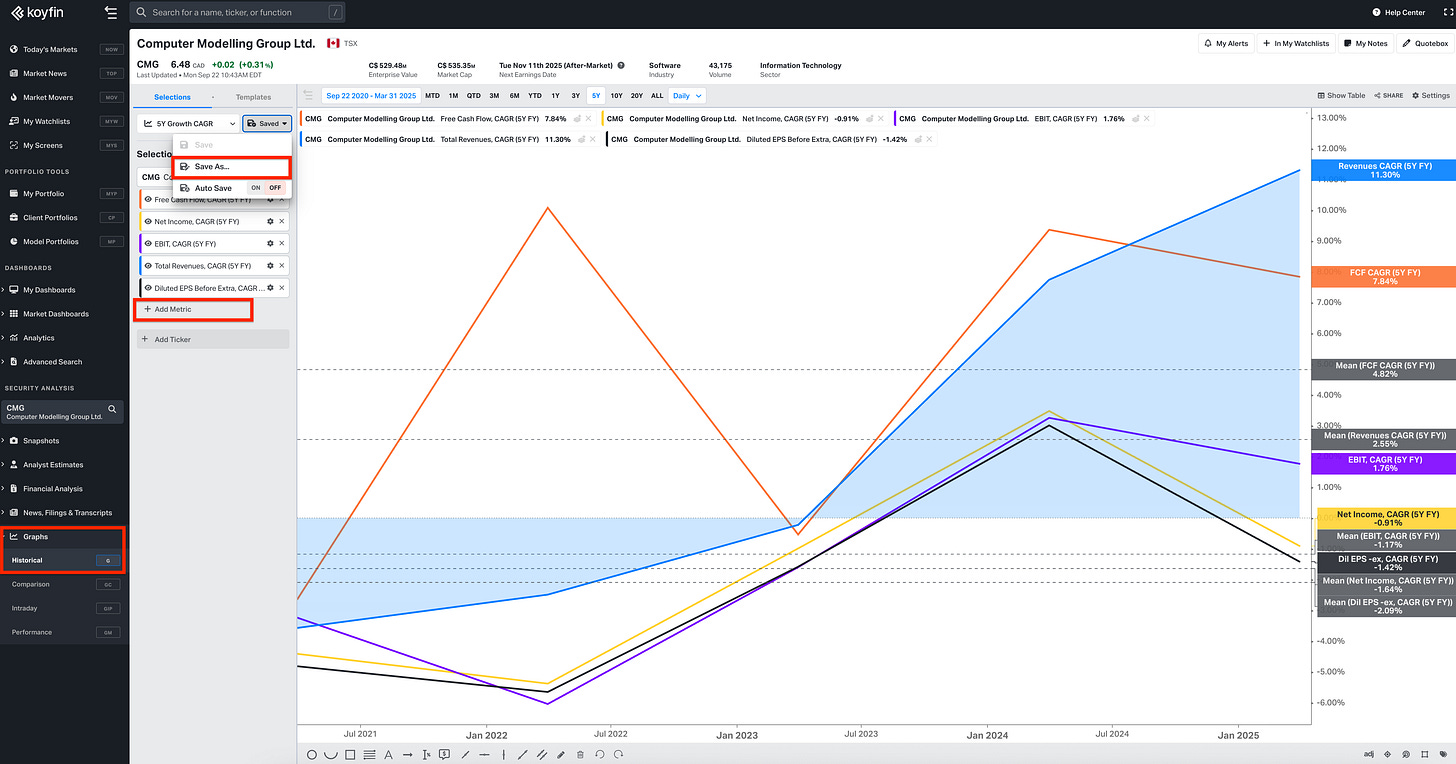Collapse the Koyfin sidebar with the menu icon
This screenshot has height=764, width=1456.
click(x=110, y=12)
